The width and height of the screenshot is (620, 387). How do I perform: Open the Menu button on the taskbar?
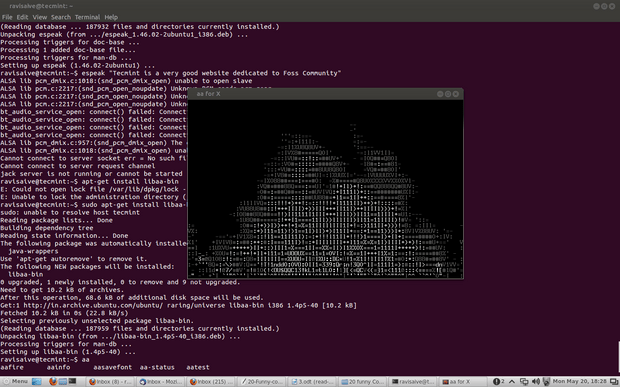(16, 381)
